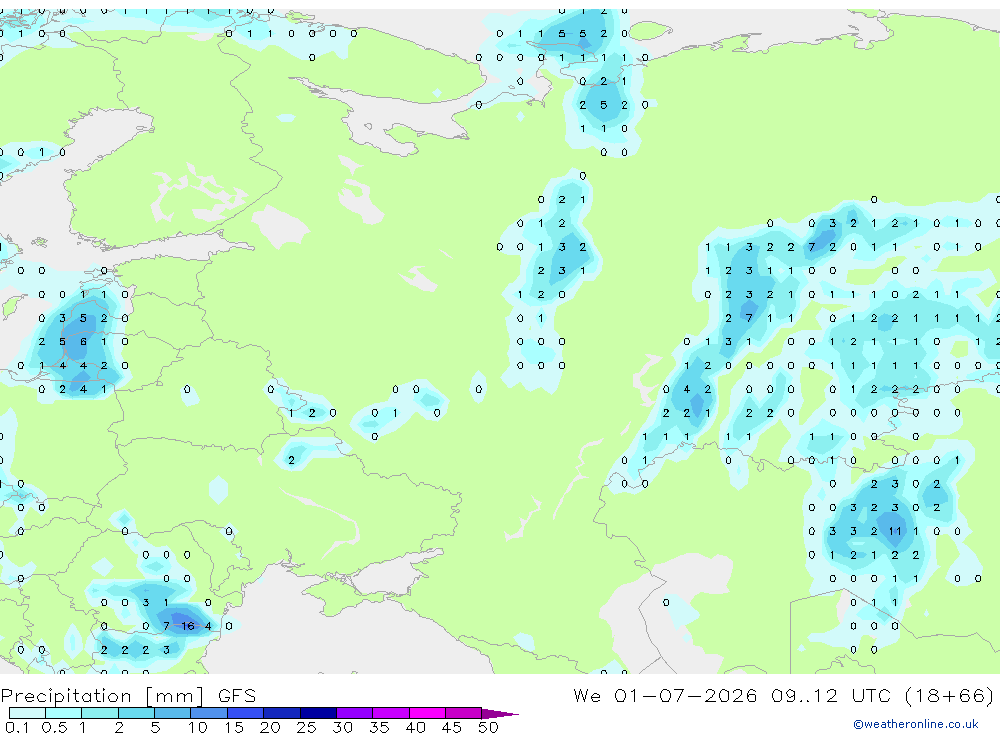
Task: Click the legend label '15'
Action: pos(233,727)
